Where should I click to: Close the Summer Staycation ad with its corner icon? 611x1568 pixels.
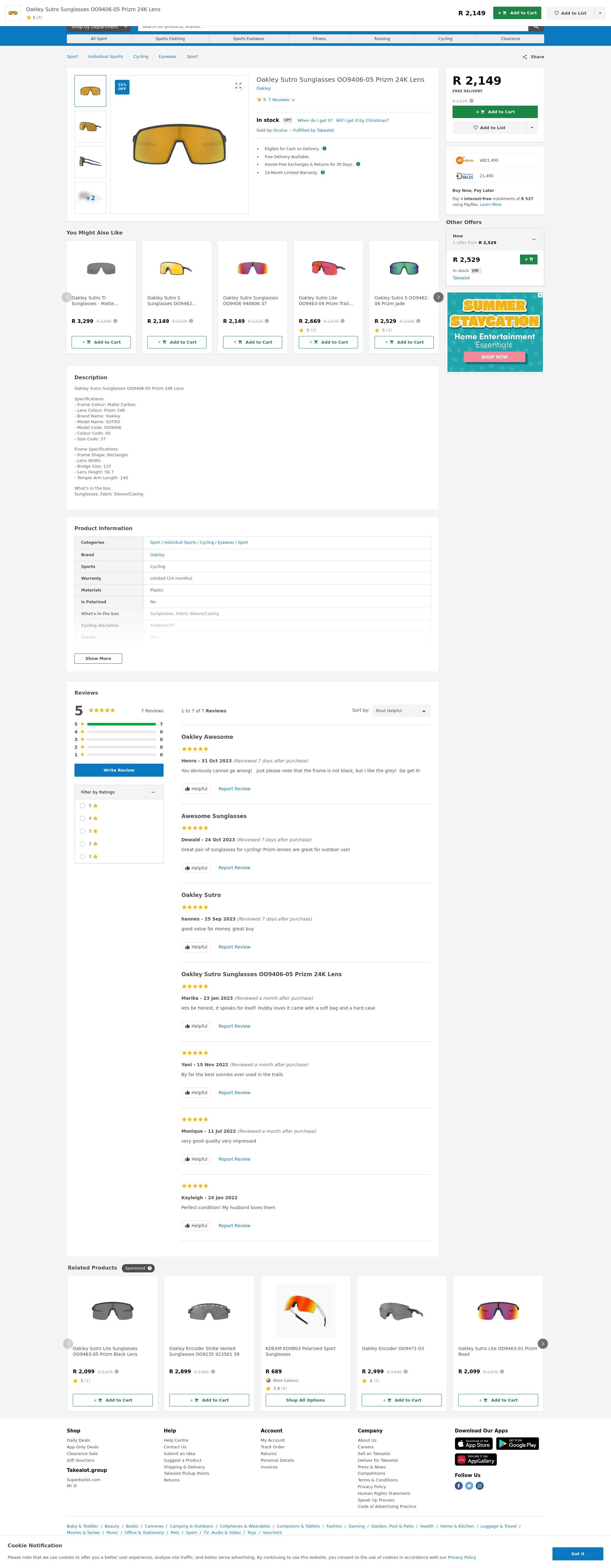(x=540, y=295)
